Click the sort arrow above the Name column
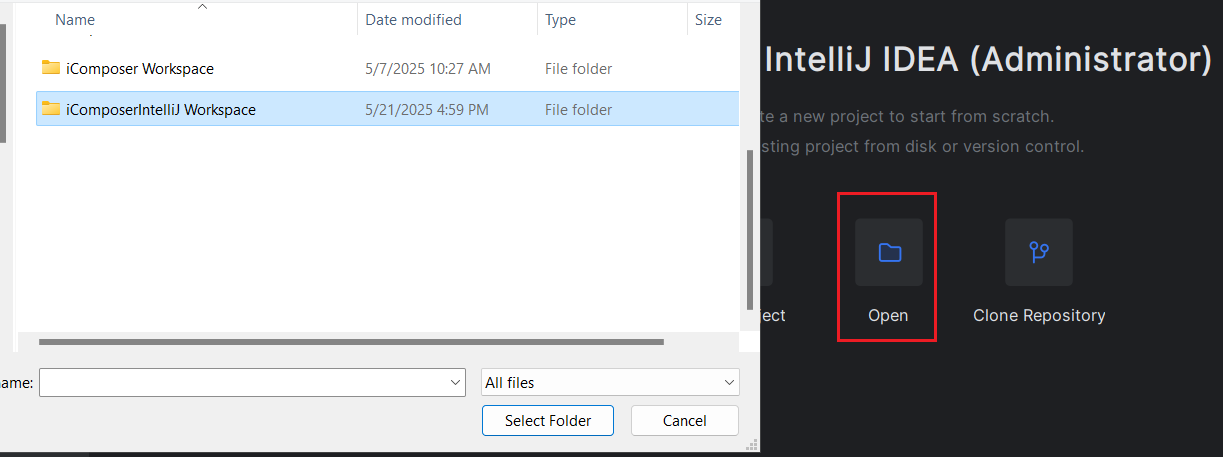The width and height of the screenshot is (1223, 457). coord(202,7)
